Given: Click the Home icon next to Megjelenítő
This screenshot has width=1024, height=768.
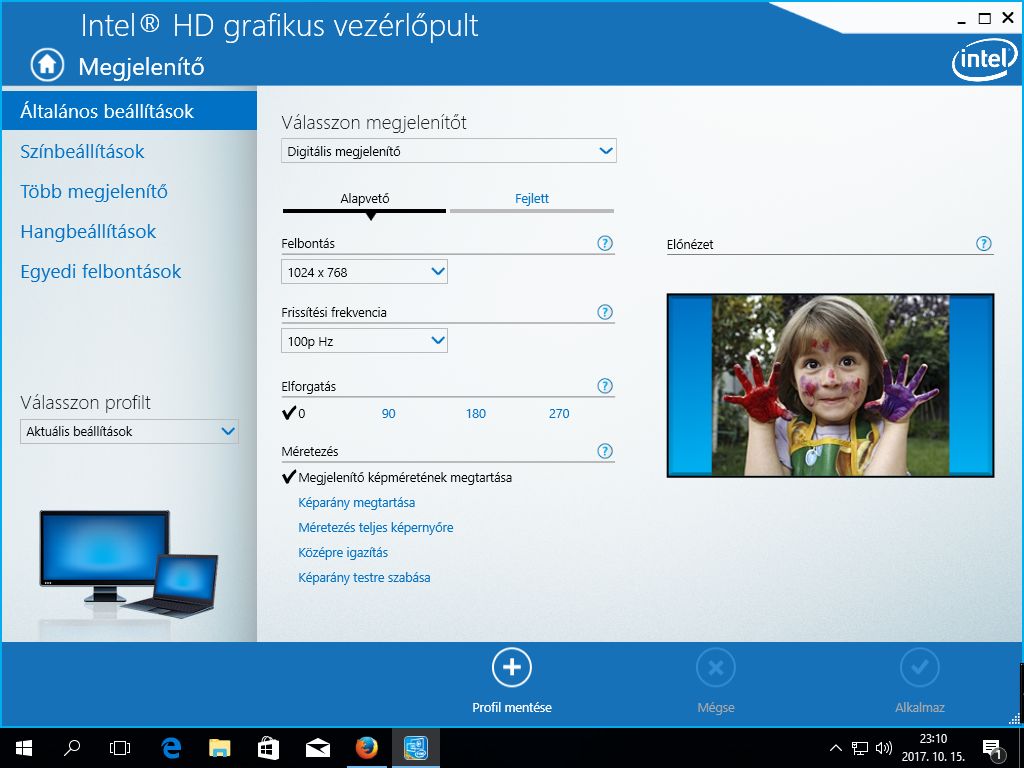Looking at the screenshot, I should [47, 65].
